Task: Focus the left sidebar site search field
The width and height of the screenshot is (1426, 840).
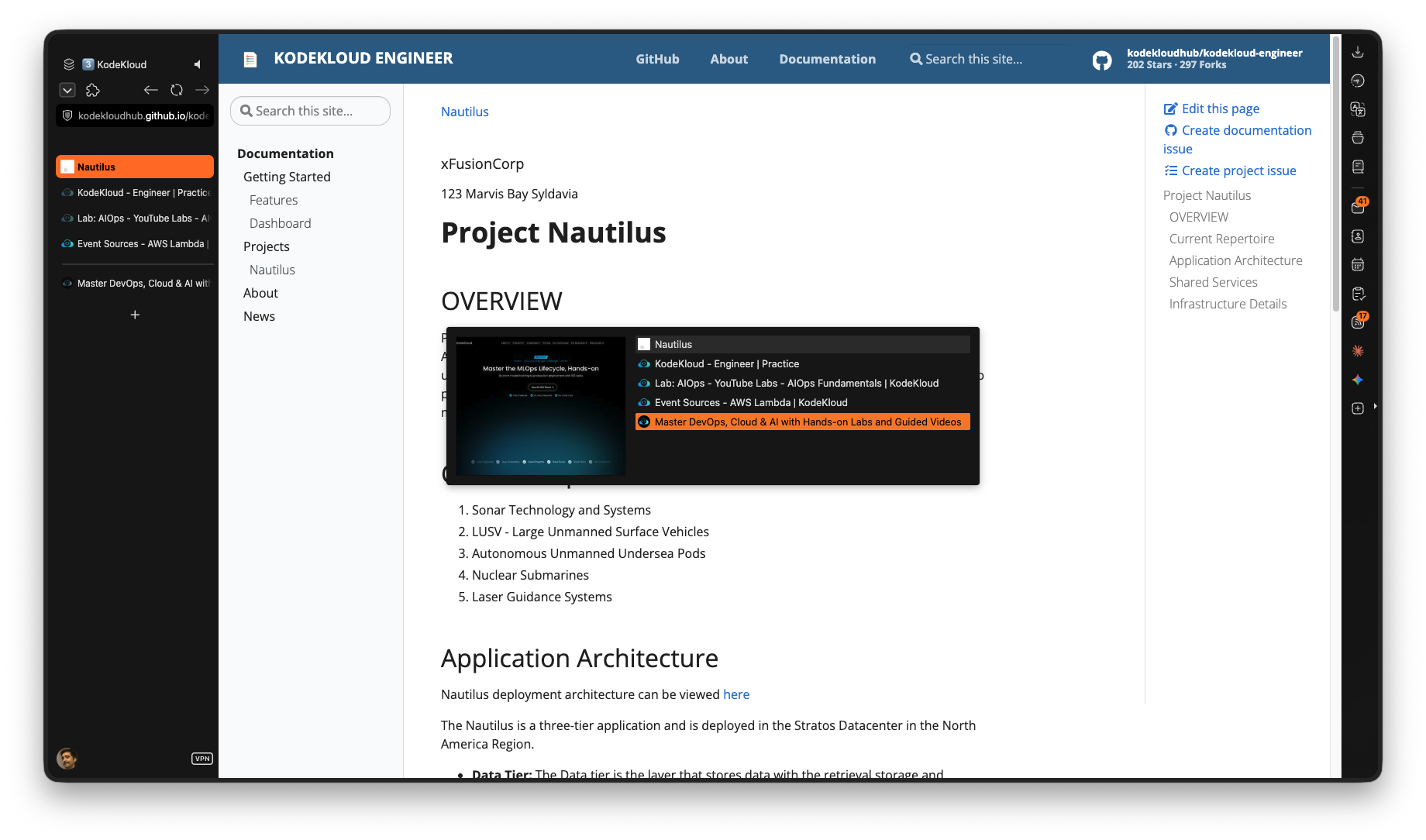Action: (310, 111)
